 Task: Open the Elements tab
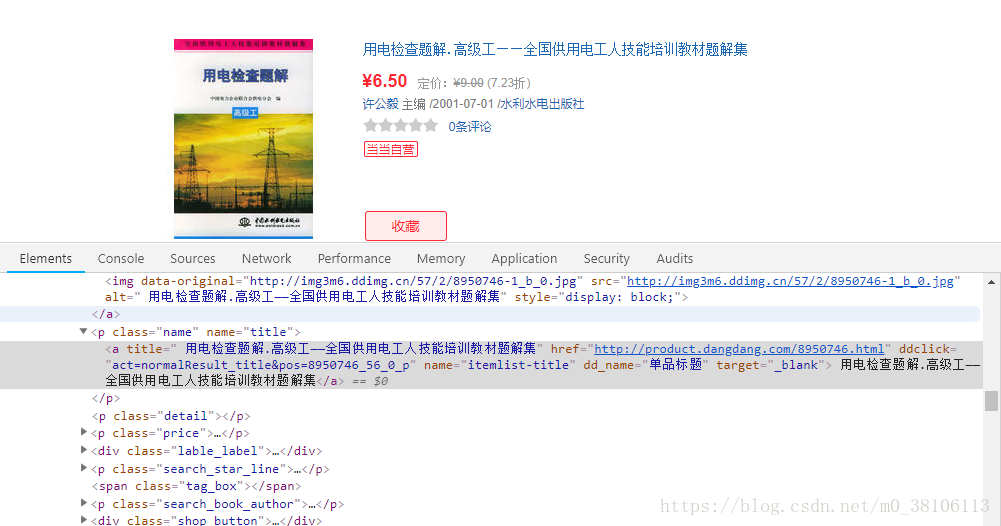45,259
